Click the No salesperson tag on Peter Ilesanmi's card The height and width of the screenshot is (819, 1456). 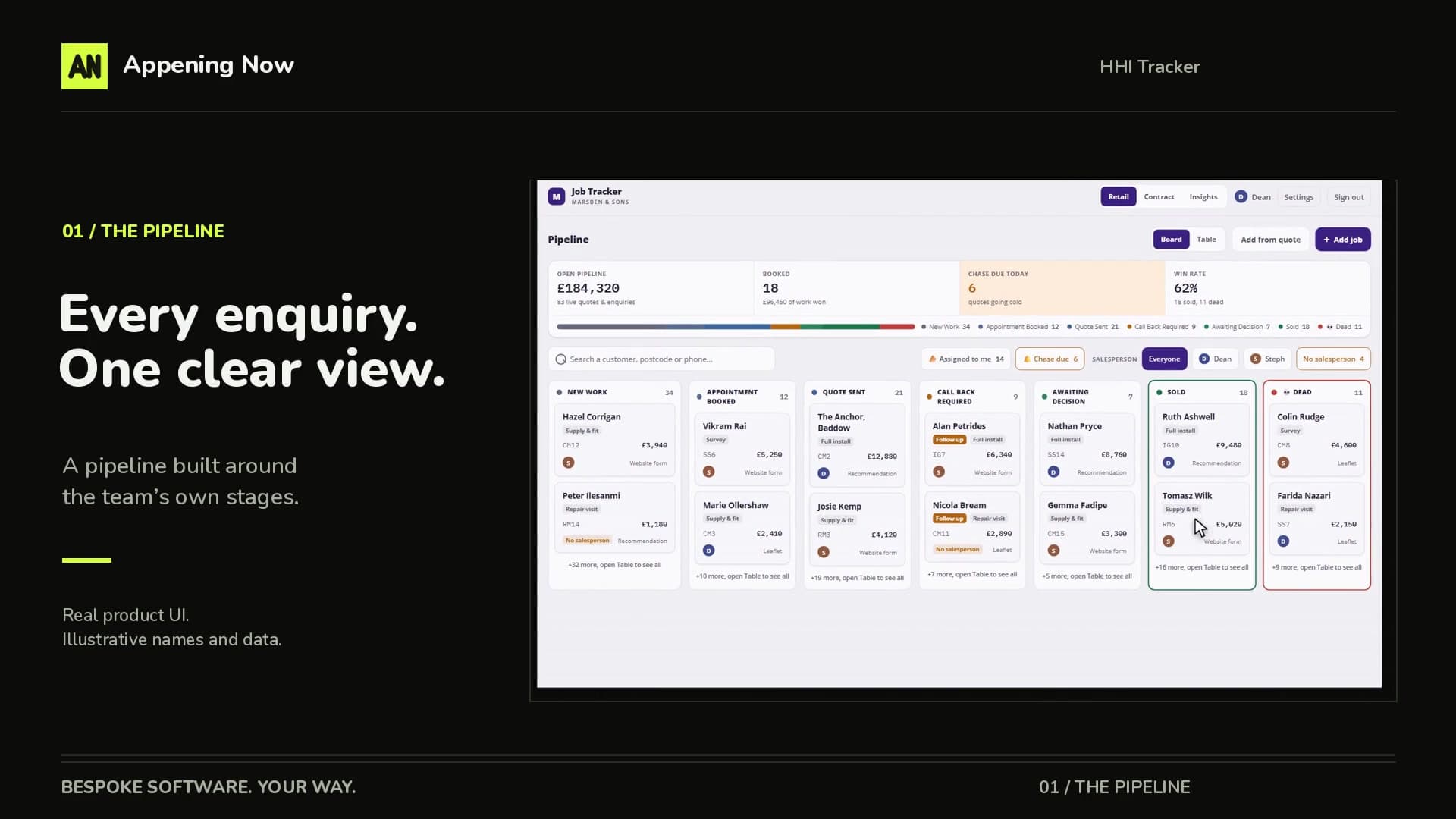(588, 541)
